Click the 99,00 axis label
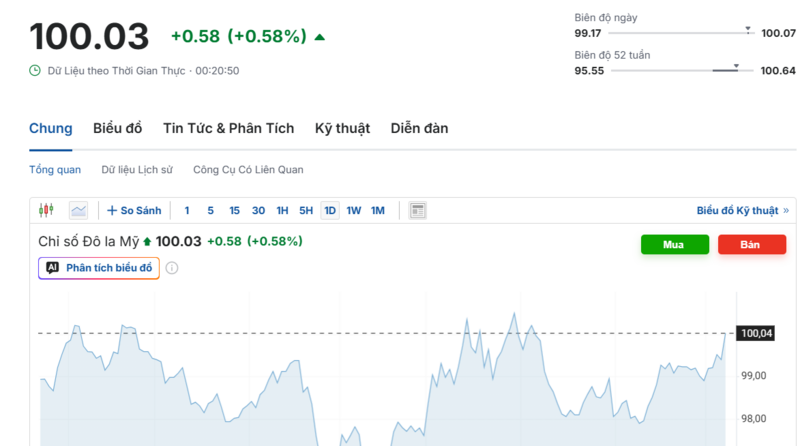 click(754, 376)
